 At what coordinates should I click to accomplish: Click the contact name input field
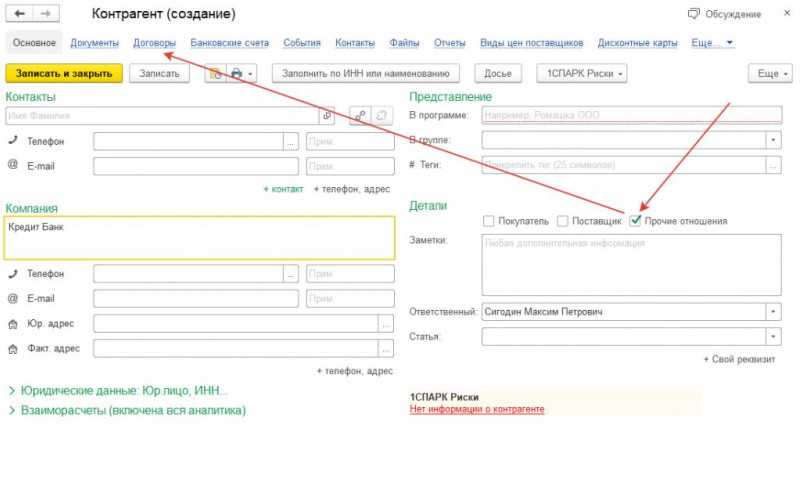point(162,116)
